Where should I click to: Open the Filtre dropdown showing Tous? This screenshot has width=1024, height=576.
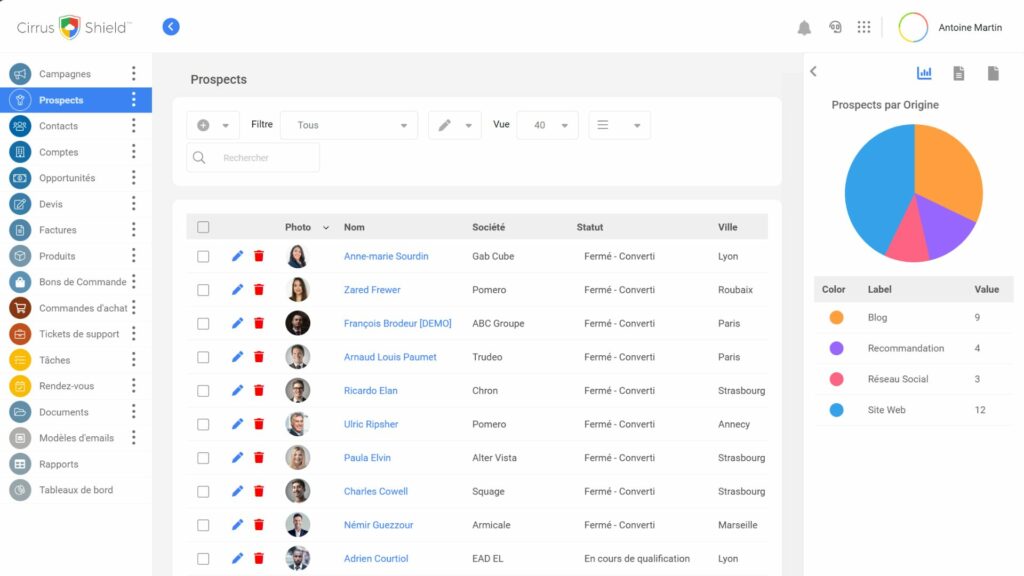coord(349,125)
